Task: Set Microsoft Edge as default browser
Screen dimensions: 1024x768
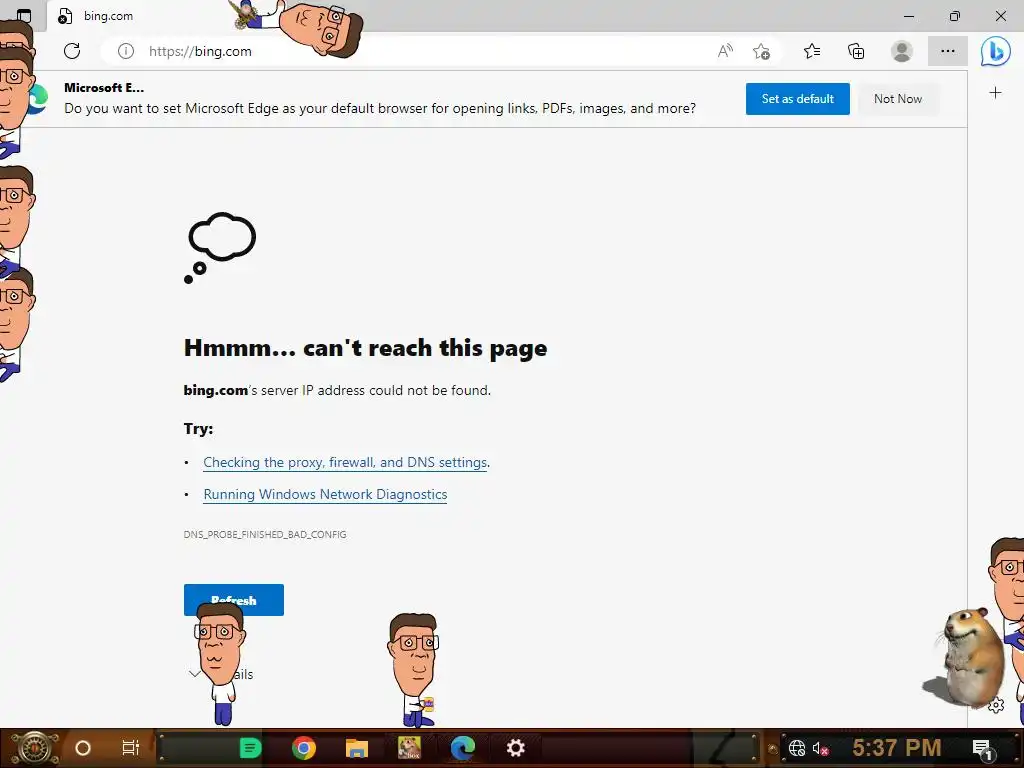Action: pos(797,99)
